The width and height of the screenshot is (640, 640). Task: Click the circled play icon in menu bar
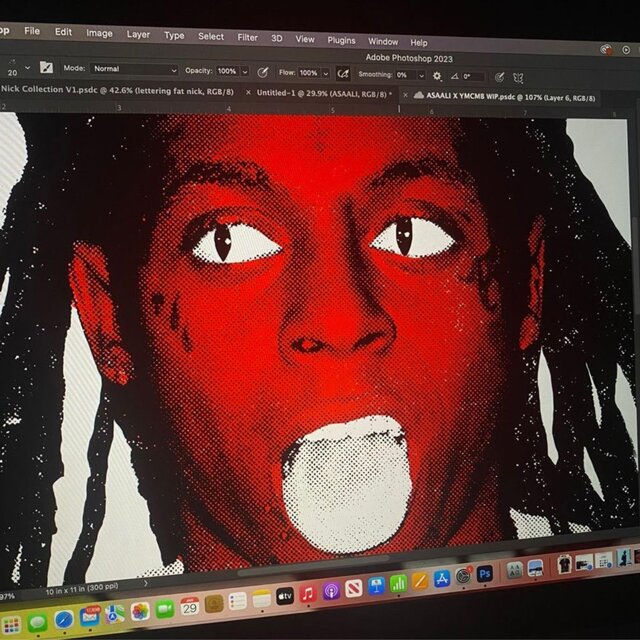click(626, 50)
